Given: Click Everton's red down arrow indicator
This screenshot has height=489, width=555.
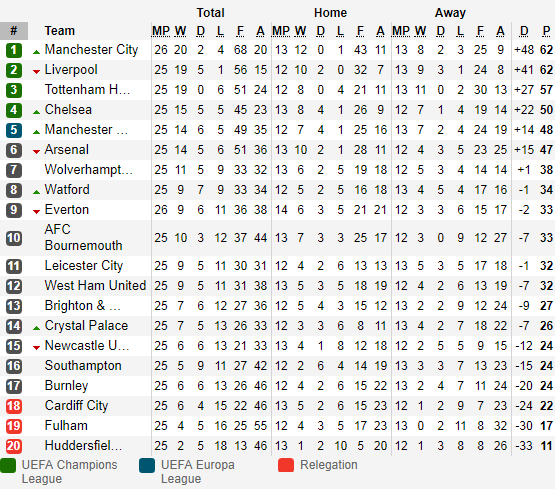Looking at the screenshot, I should [x=36, y=212].
